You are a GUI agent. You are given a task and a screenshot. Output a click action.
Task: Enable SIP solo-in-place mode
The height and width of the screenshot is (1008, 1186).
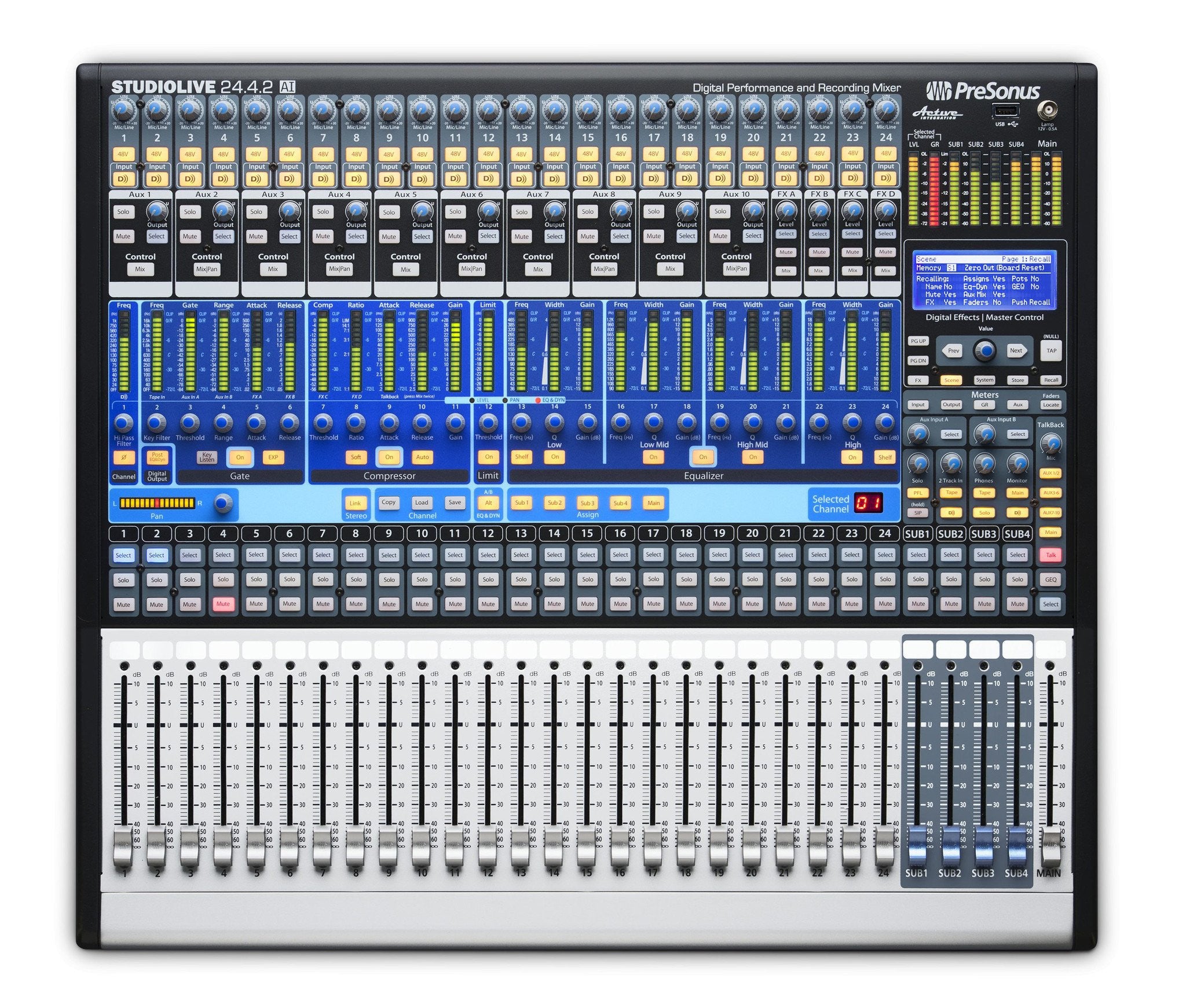point(918,512)
